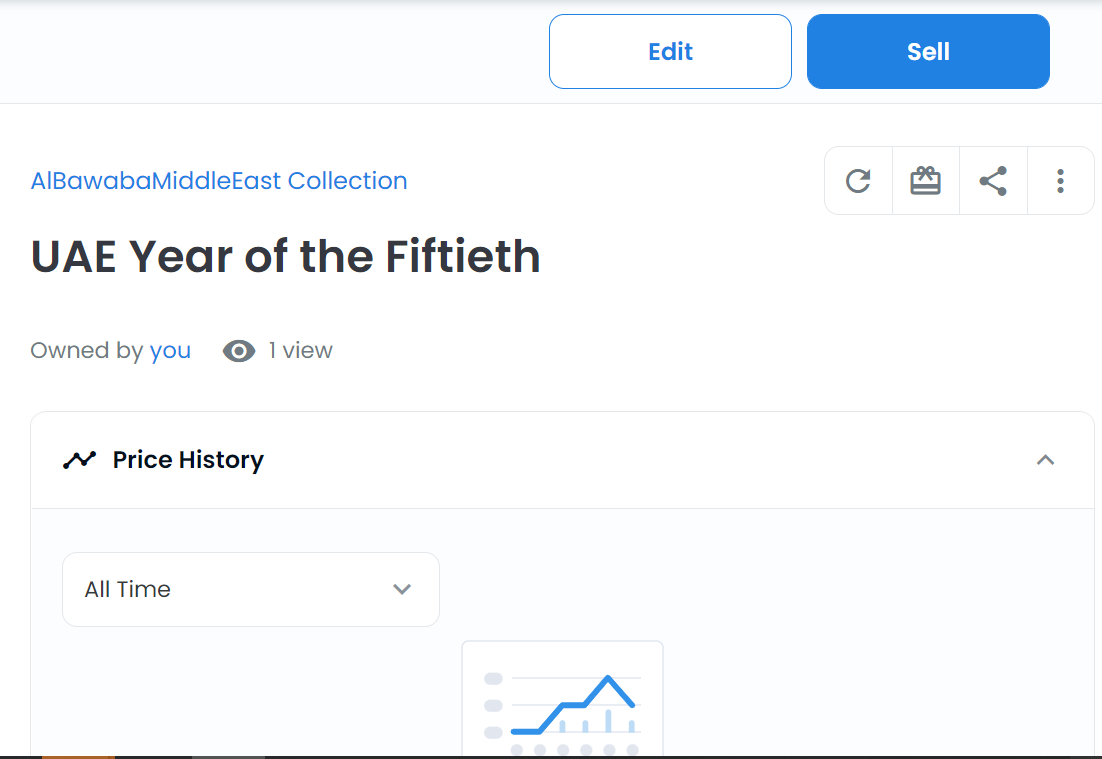Viewport: 1102px width, 759px height.
Task: Click the eye views icon
Action: (x=239, y=351)
